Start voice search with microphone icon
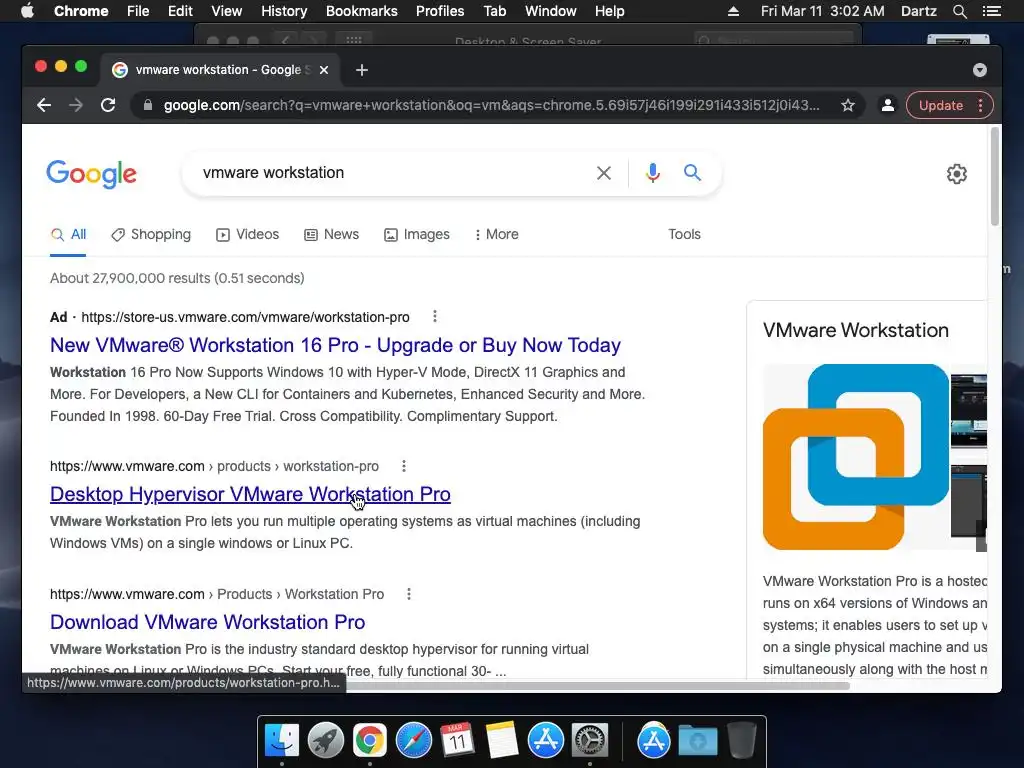The image size is (1024, 768). 652,173
